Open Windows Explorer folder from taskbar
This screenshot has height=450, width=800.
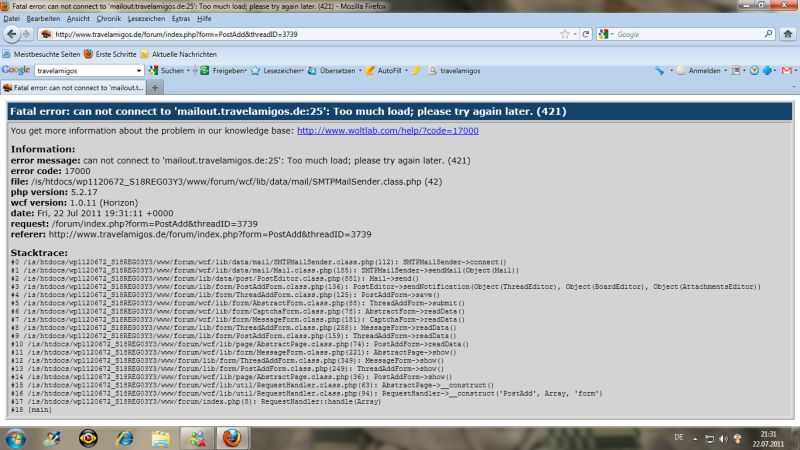click(x=160, y=438)
